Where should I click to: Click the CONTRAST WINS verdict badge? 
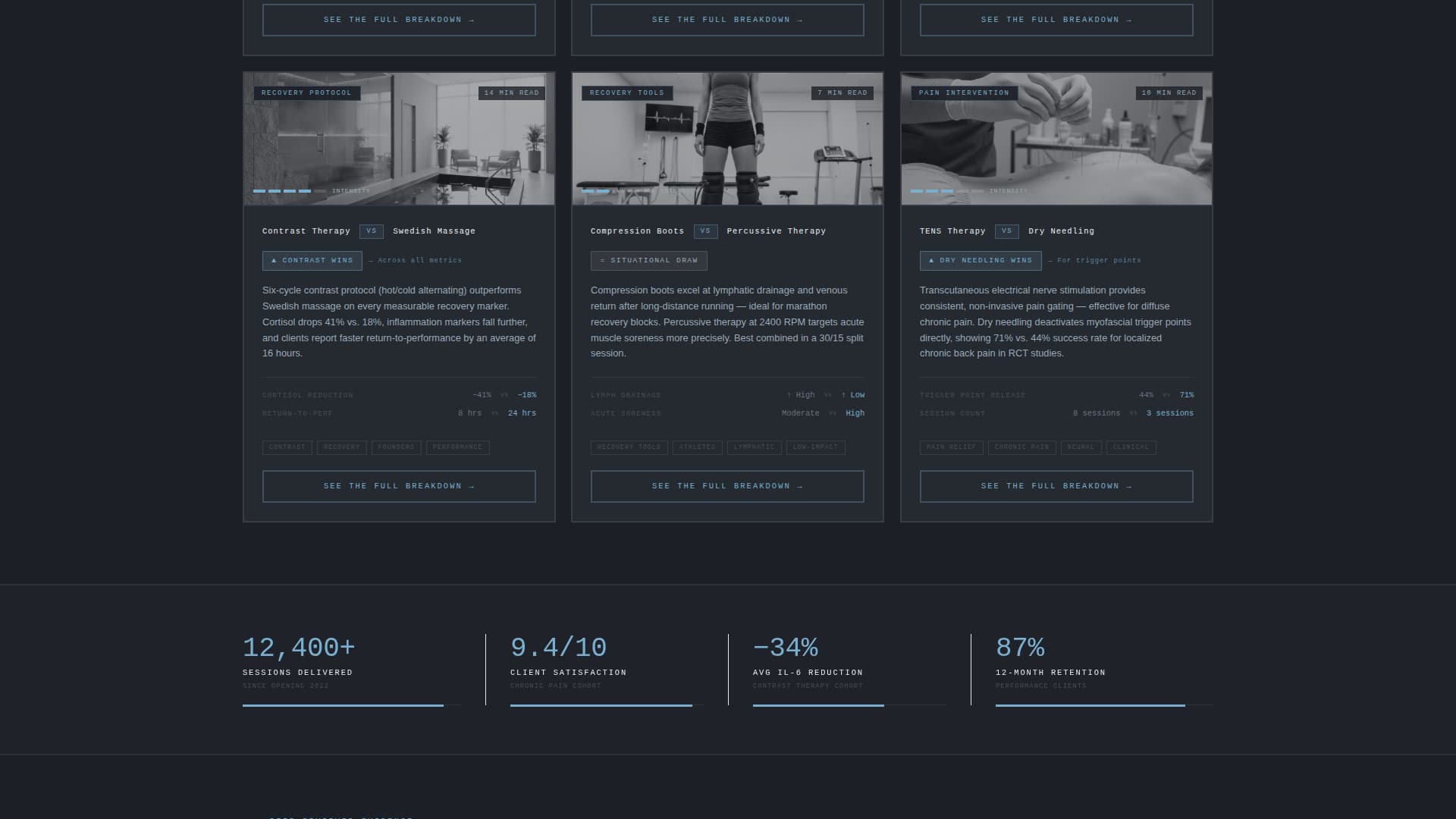[312, 261]
